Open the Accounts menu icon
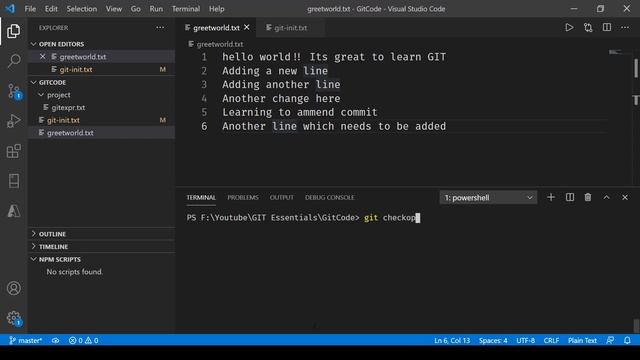Image resolution: width=640 pixels, height=360 pixels. tap(13, 288)
